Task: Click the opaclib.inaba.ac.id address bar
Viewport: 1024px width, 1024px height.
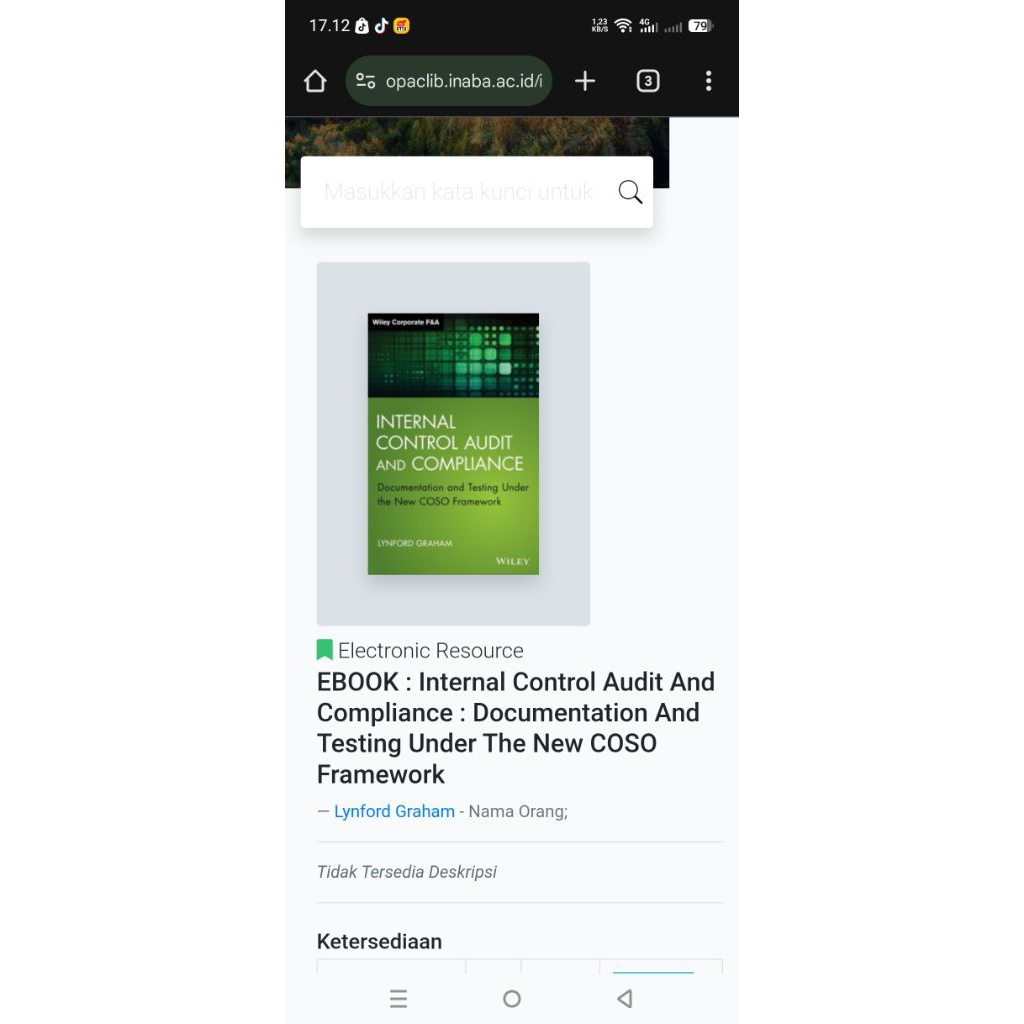Action: pos(449,81)
